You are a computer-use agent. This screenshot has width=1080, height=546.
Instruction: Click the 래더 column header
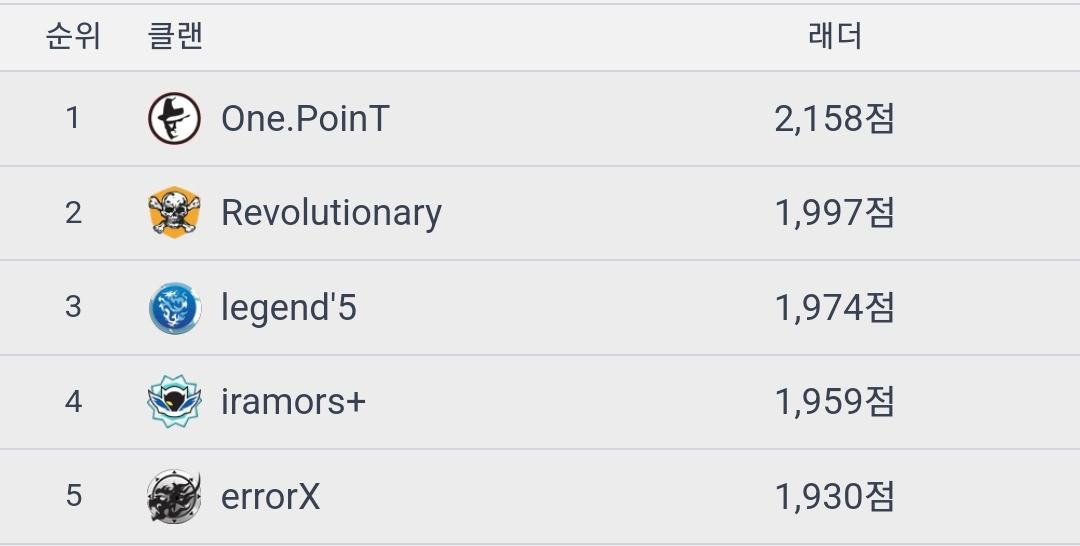pos(834,37)
